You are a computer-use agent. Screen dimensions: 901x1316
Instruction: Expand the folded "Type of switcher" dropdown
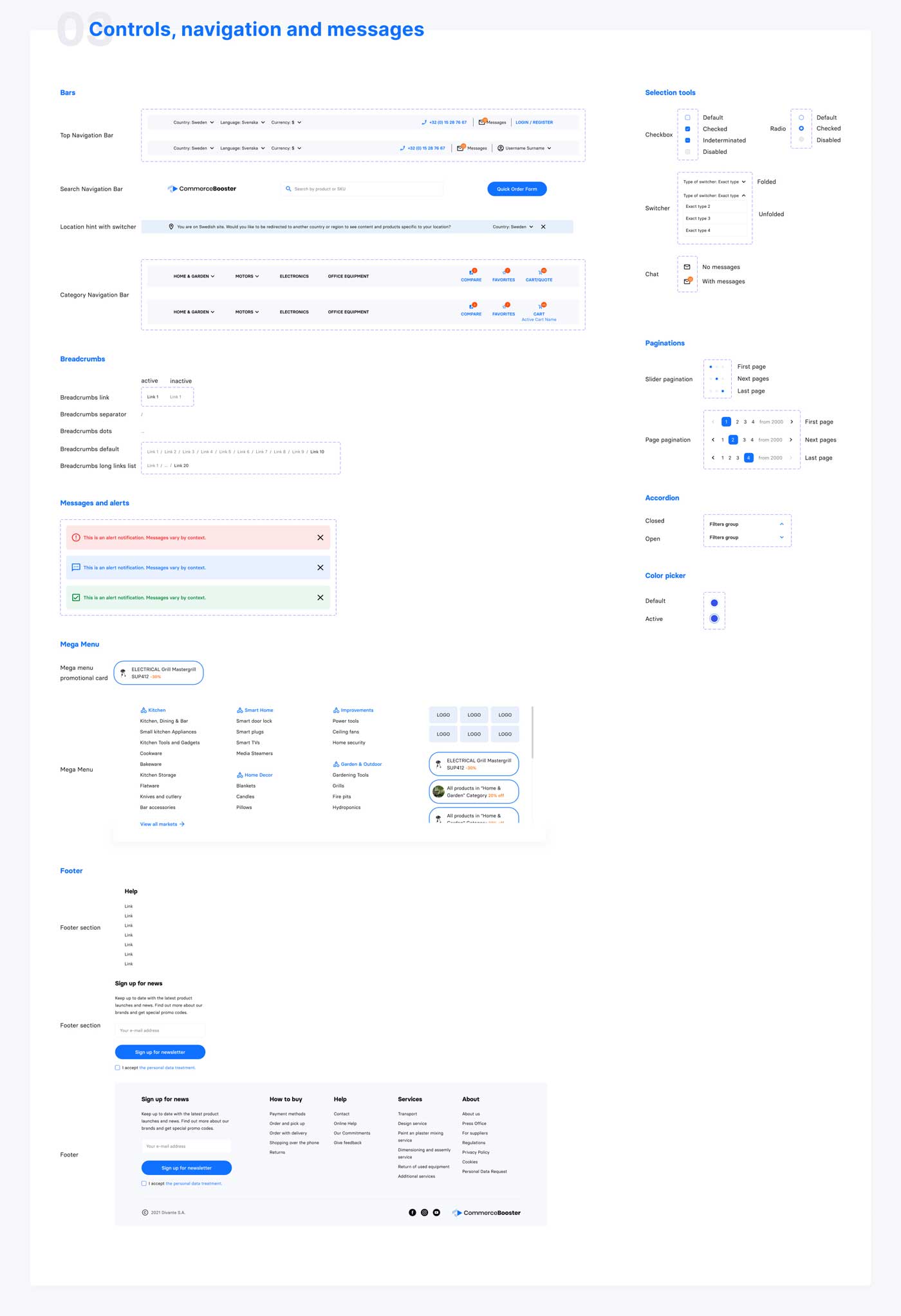[x=714, y=181]
